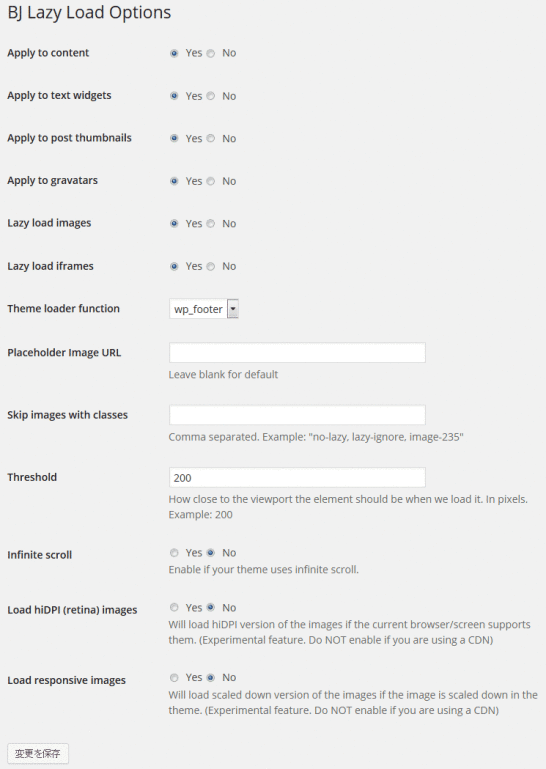
Task: Select No for Apply to content
Action: 211,53
